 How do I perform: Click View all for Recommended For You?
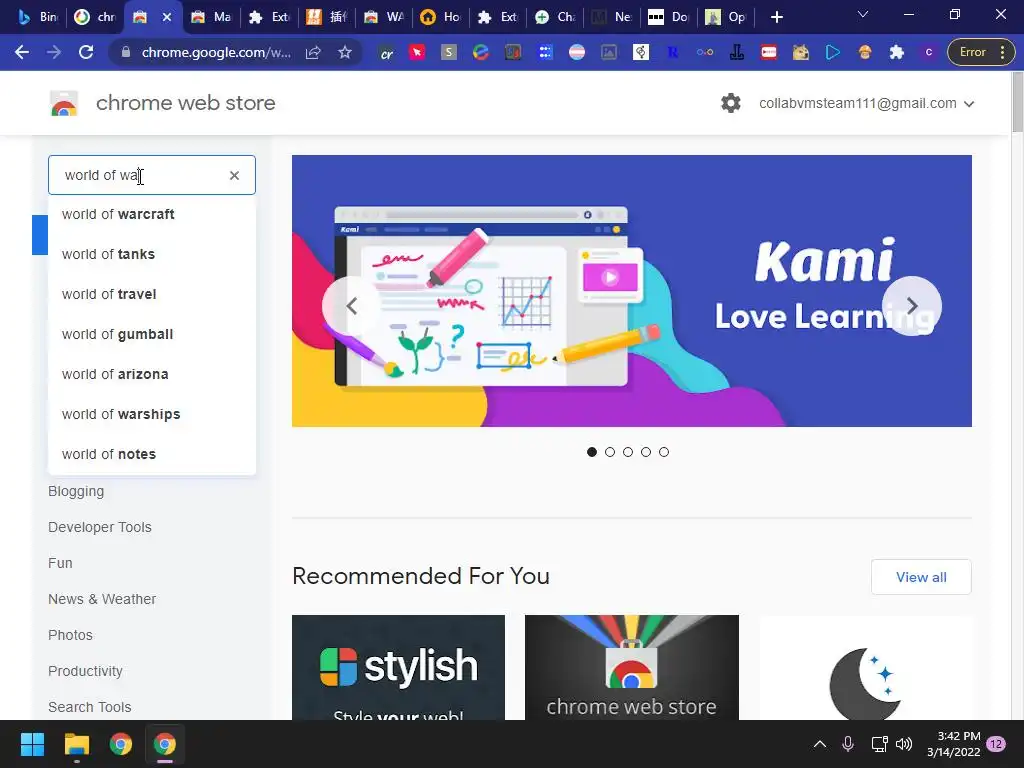921,577
